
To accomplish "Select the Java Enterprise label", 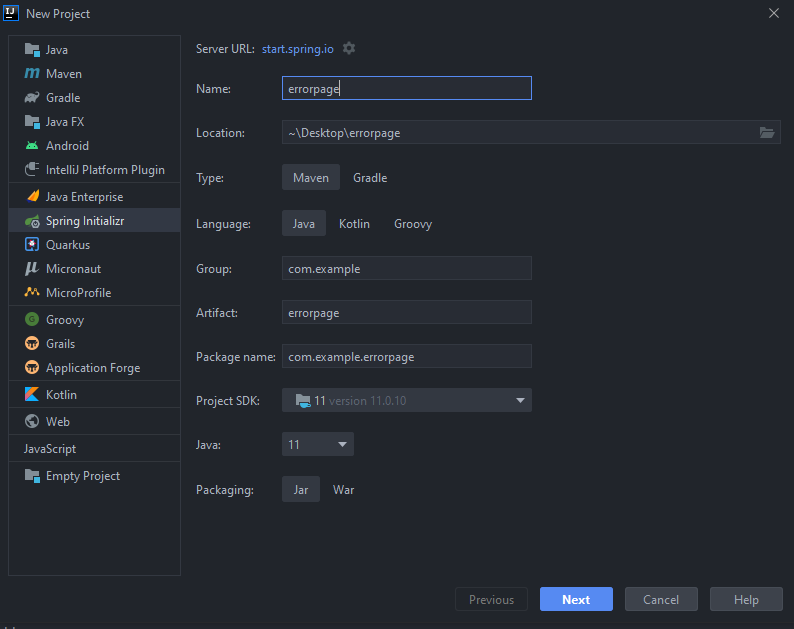I will tap(85, 196).
